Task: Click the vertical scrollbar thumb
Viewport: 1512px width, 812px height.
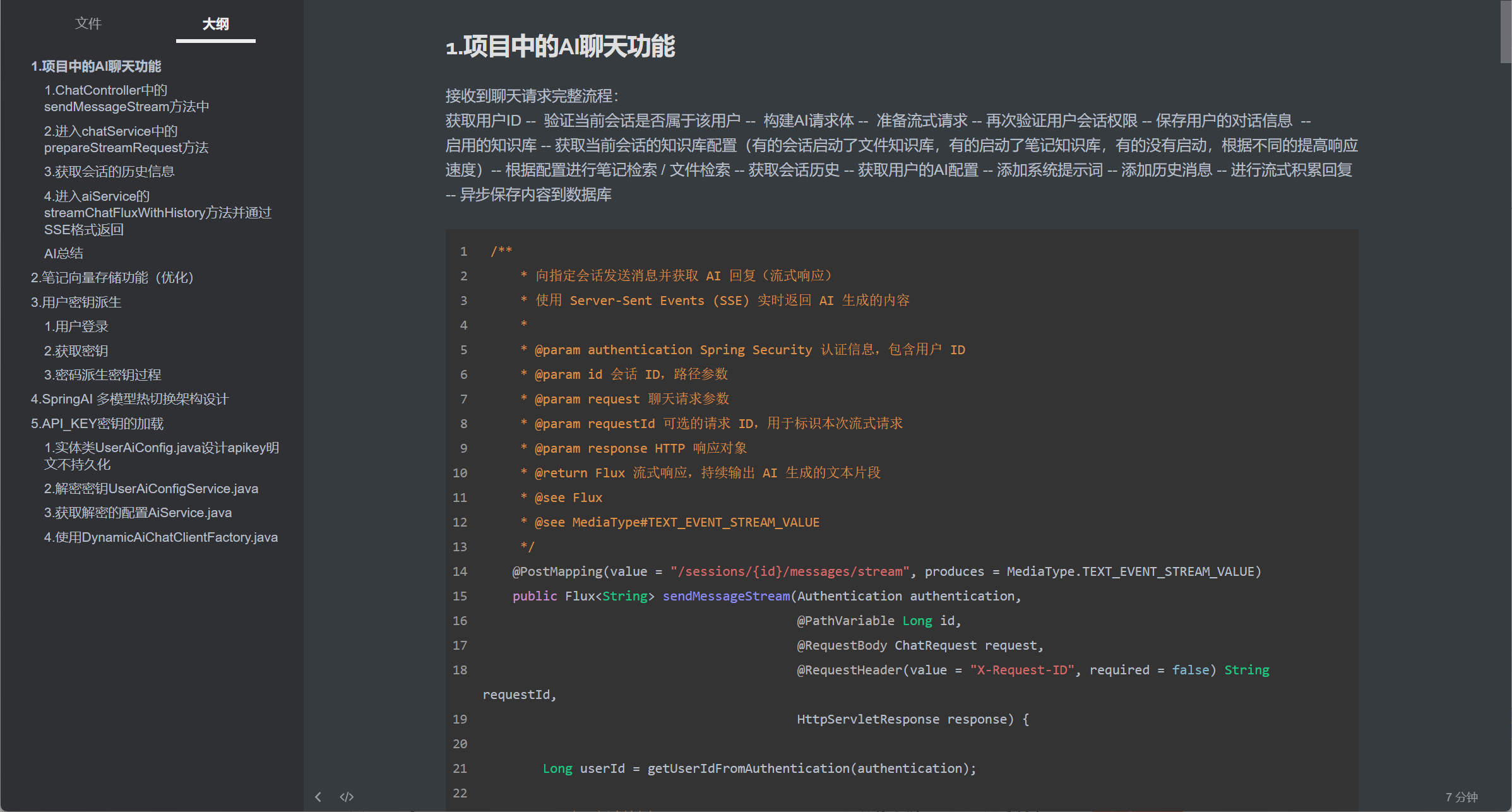Action: pos(1505,32)
